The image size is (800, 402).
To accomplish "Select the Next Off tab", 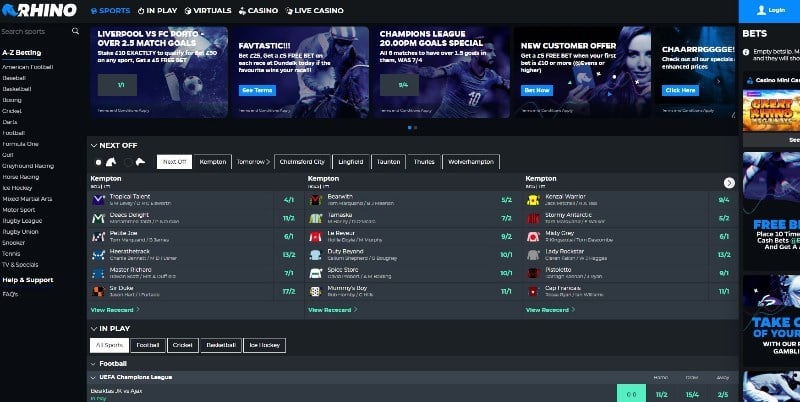I will coord(174,162).
